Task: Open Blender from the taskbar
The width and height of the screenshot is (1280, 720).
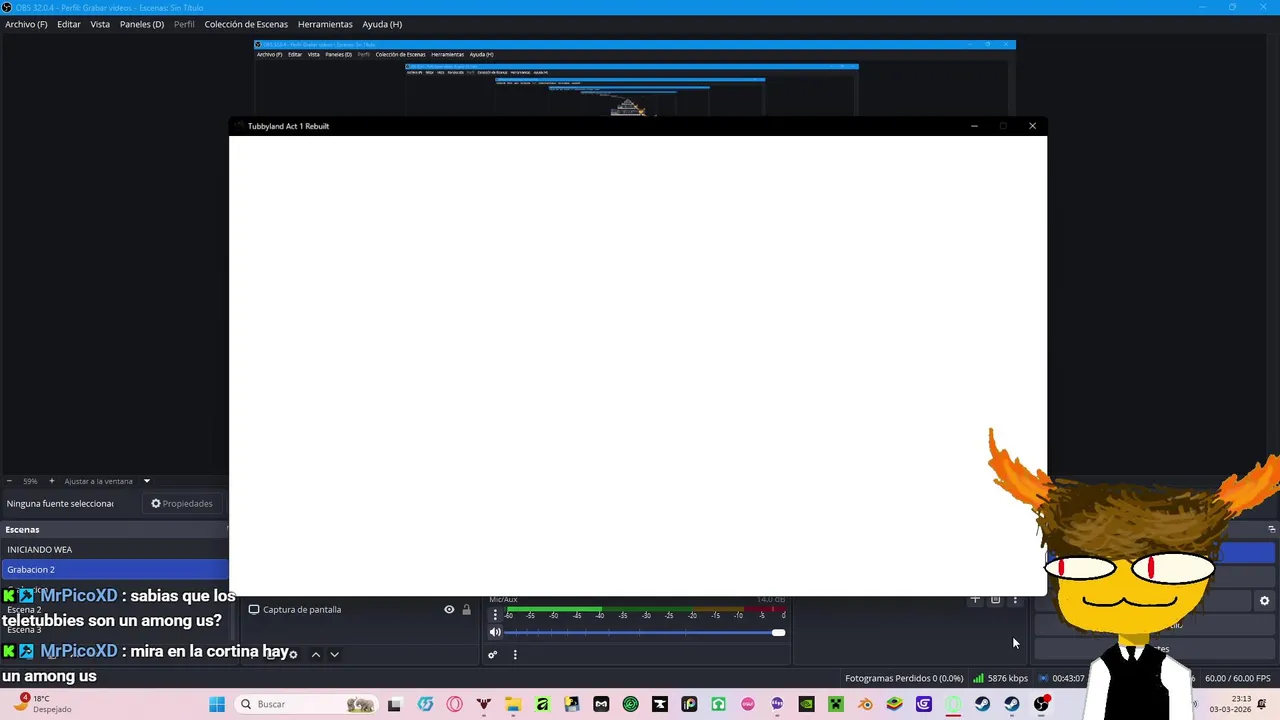Action: [x=865, y=704]
